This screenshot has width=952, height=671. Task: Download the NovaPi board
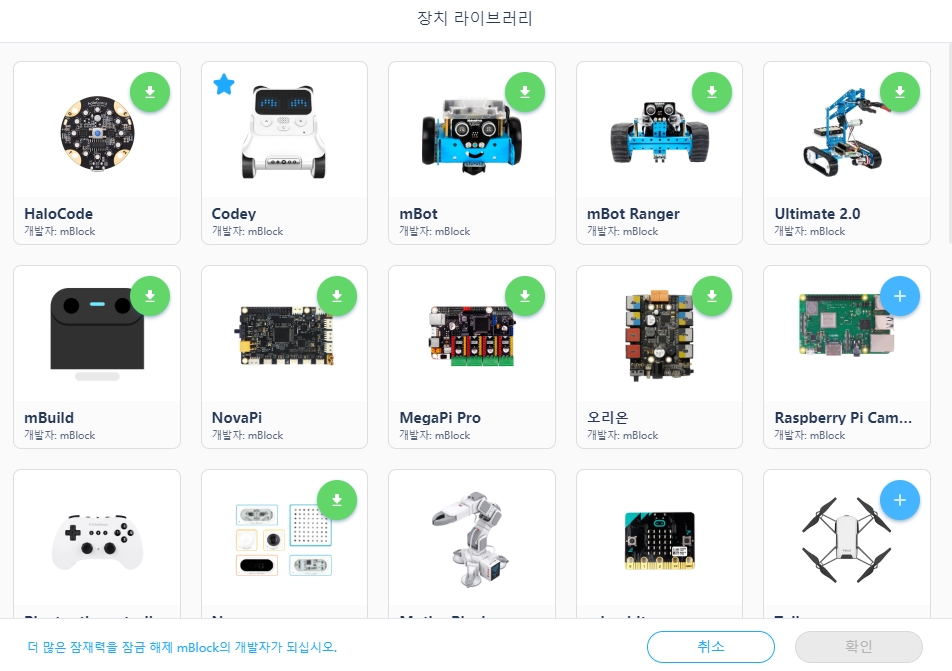pyautogui.click(x=337, y=296)
